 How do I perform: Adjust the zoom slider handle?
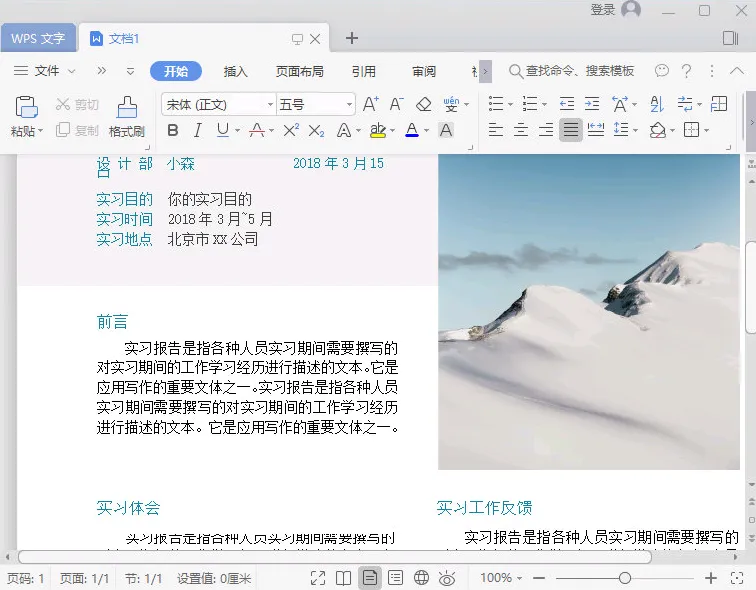[x=625, y=577]
